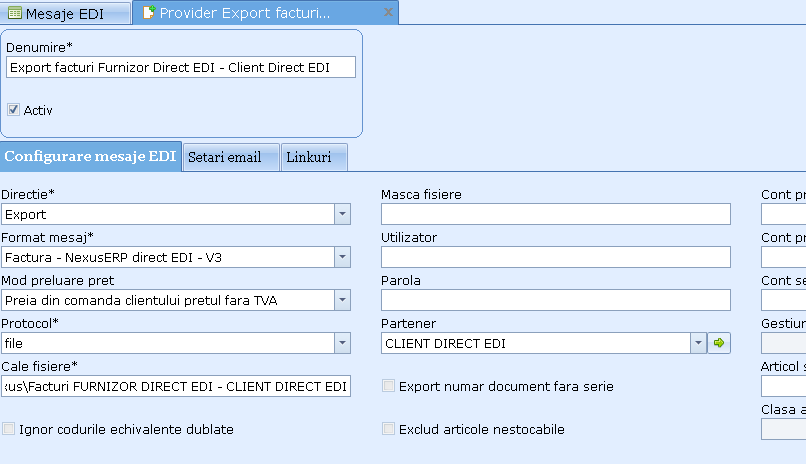Open the Protocol dropdown arrow

(x=342, y=343)
